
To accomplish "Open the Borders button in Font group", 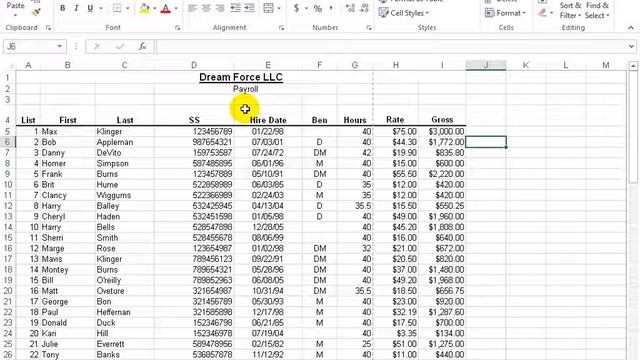I will [x=117, y=8].
